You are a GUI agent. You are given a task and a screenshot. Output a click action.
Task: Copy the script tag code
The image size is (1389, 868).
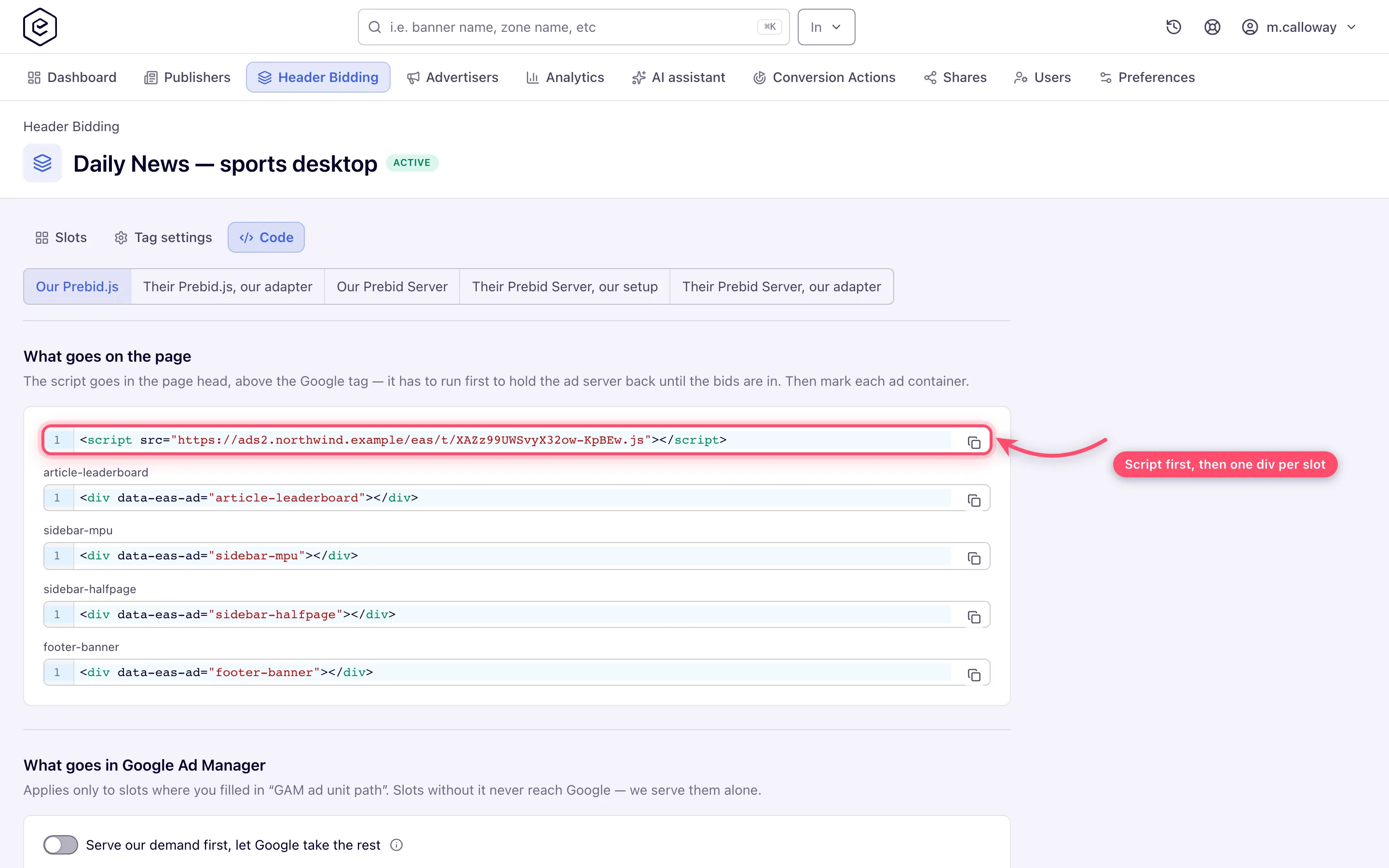pos(973,442)
